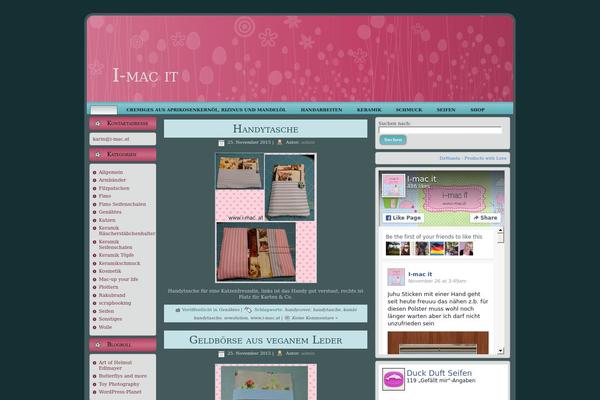Click the Suchen nach search input field
Screen dimensions: 600x400
(x=440, y=130)
